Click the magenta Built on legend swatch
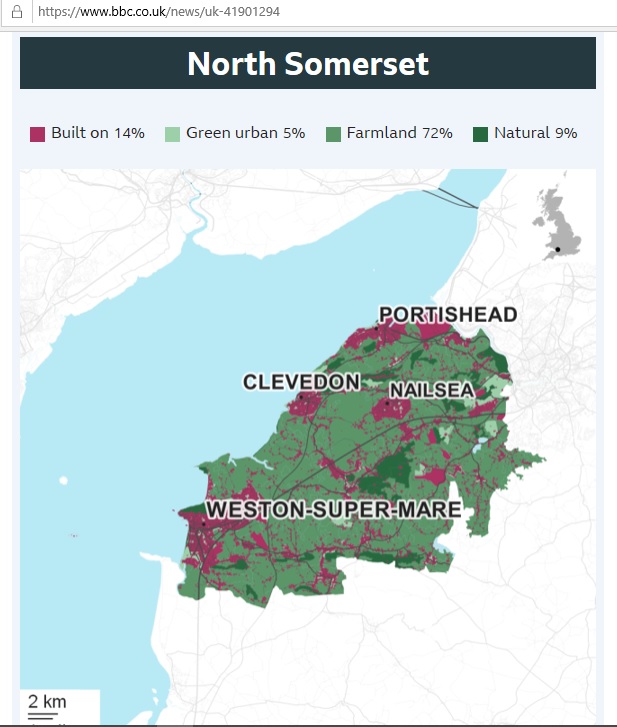 [x=38, y=134]
